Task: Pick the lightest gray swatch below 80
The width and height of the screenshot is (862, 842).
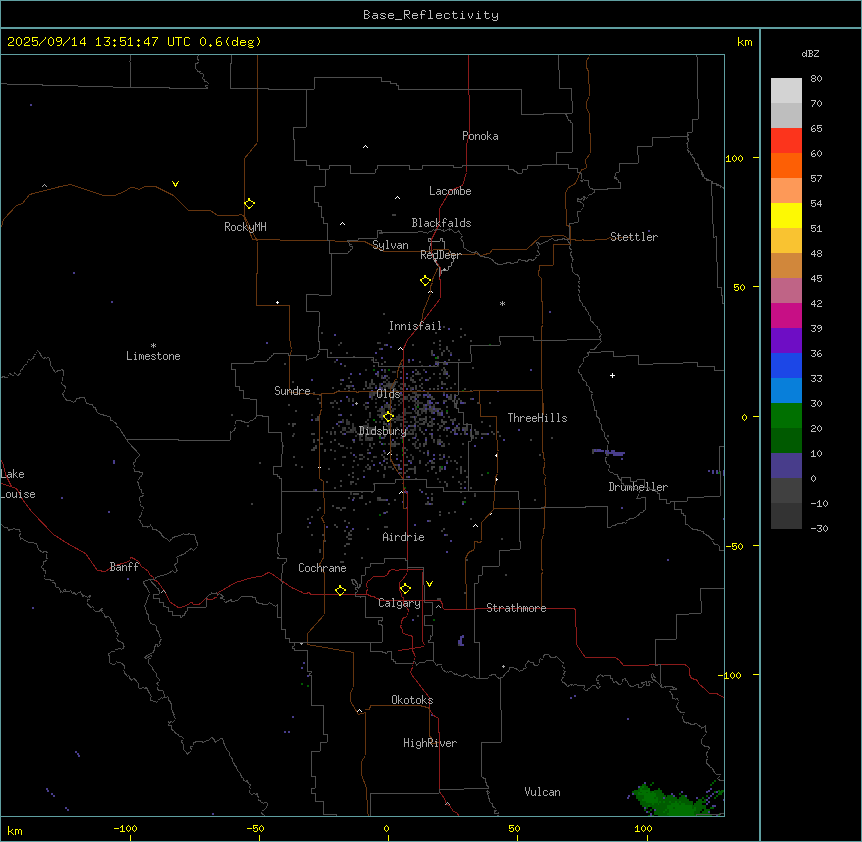Action: (786, 91)
